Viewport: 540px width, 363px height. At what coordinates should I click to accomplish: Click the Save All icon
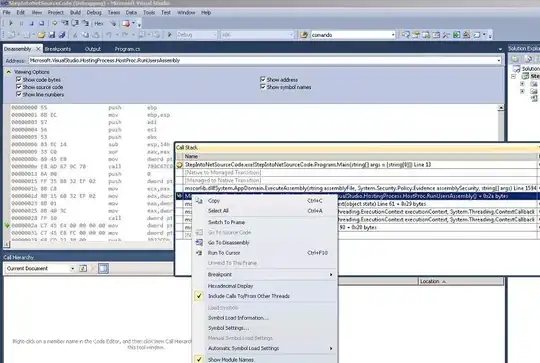coord(62,35)
